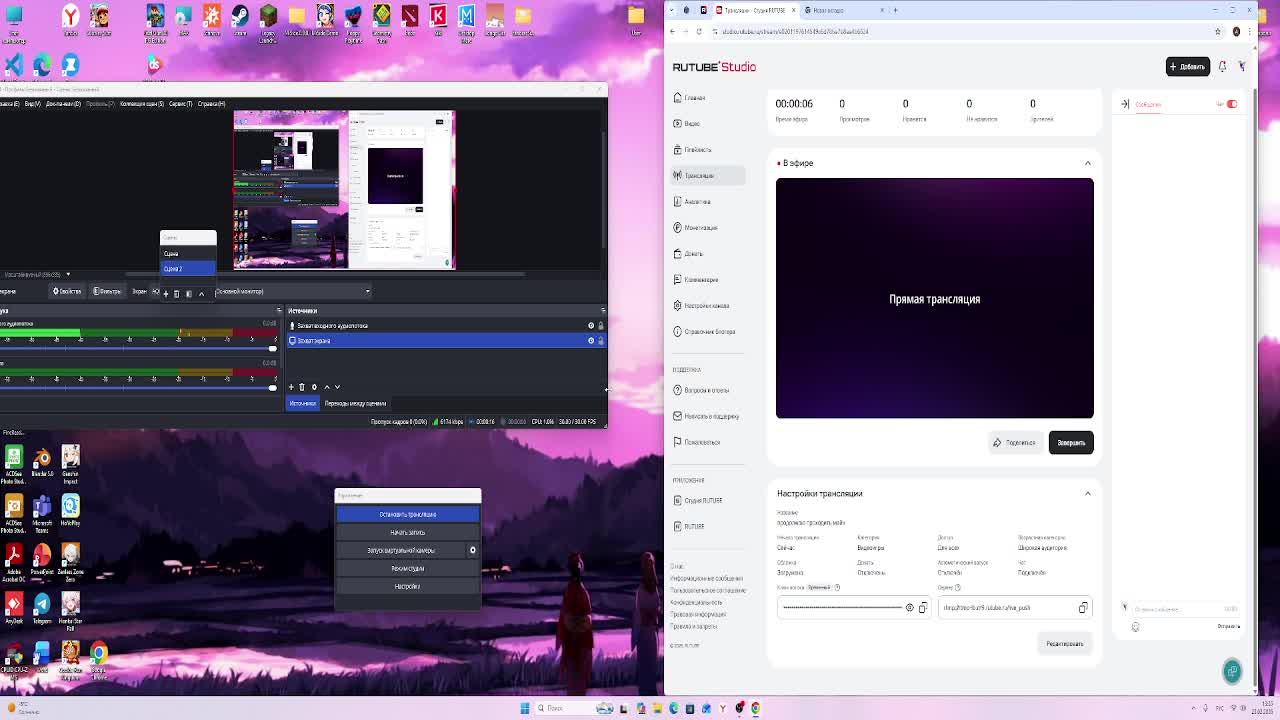This screenshot has height=720, width=1280.
Task: Open source properties gear in Источники toolbar
Action: point(314,387)
